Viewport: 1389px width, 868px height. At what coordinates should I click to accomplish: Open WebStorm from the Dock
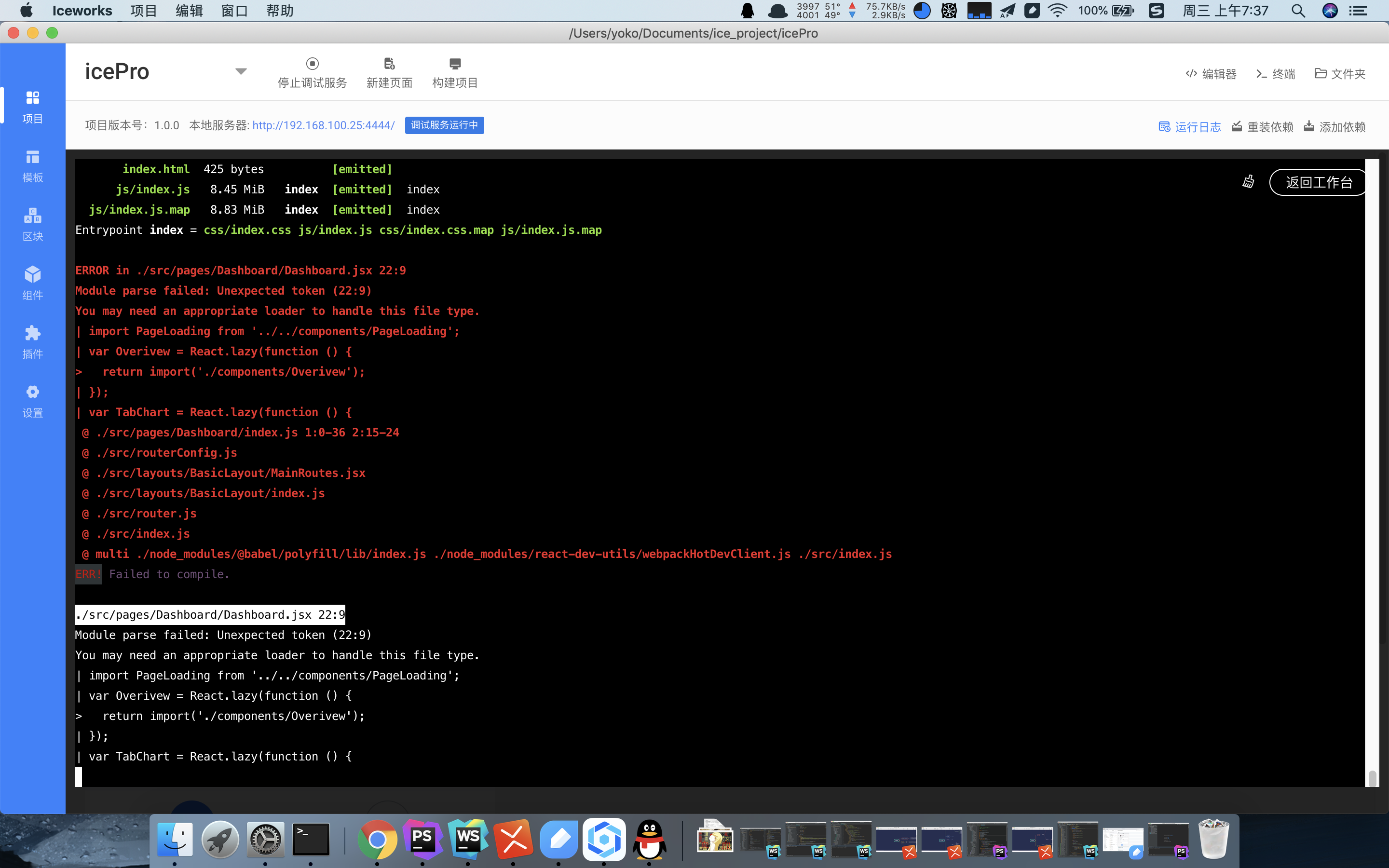pos(468,840)
